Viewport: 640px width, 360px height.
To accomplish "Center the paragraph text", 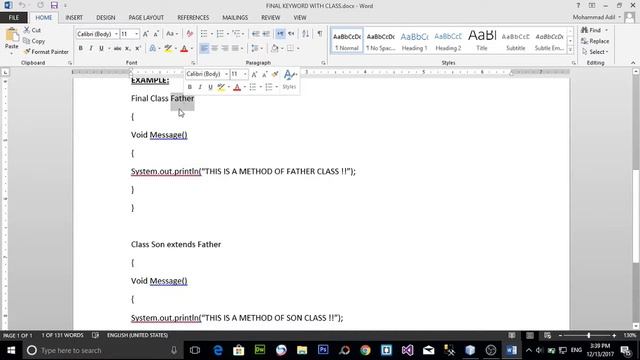I will pyautogui.click(x=214, y=49).
